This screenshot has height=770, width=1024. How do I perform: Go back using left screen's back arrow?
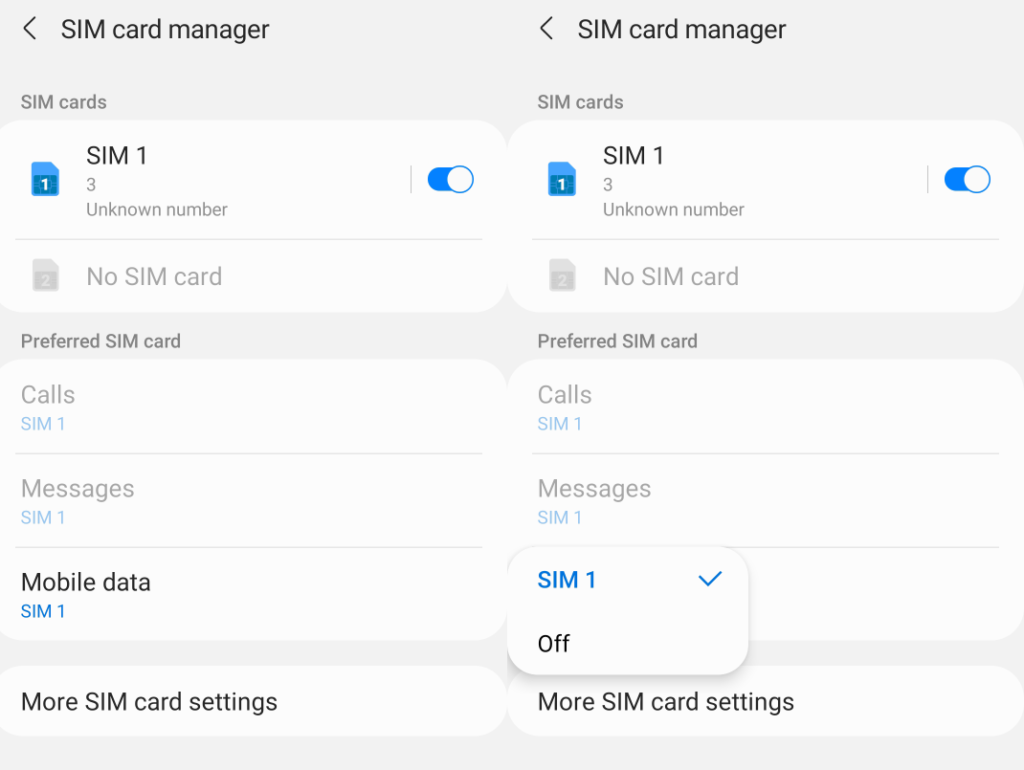(29, 29)
